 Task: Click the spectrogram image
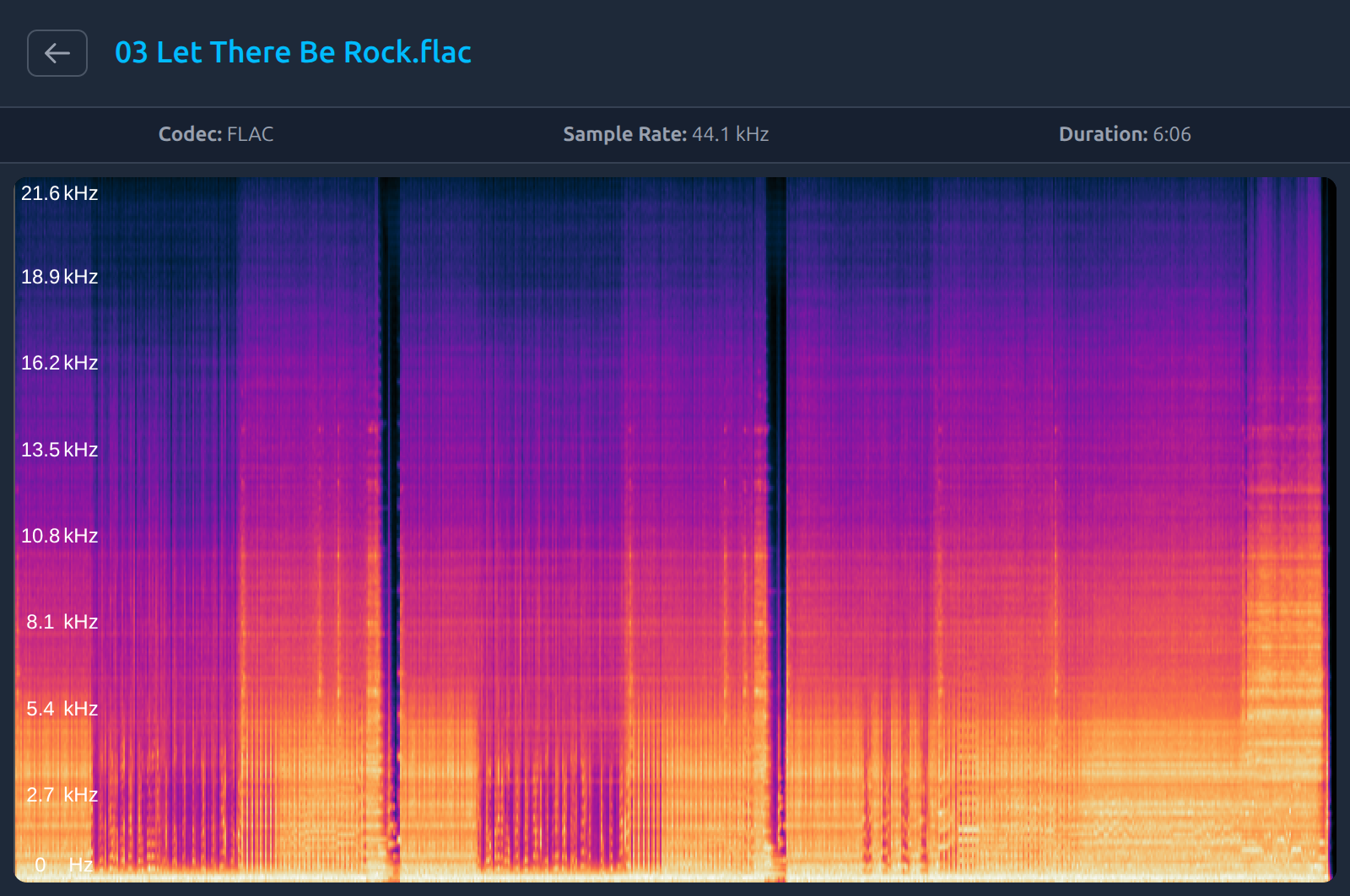(x=675, y=530)
